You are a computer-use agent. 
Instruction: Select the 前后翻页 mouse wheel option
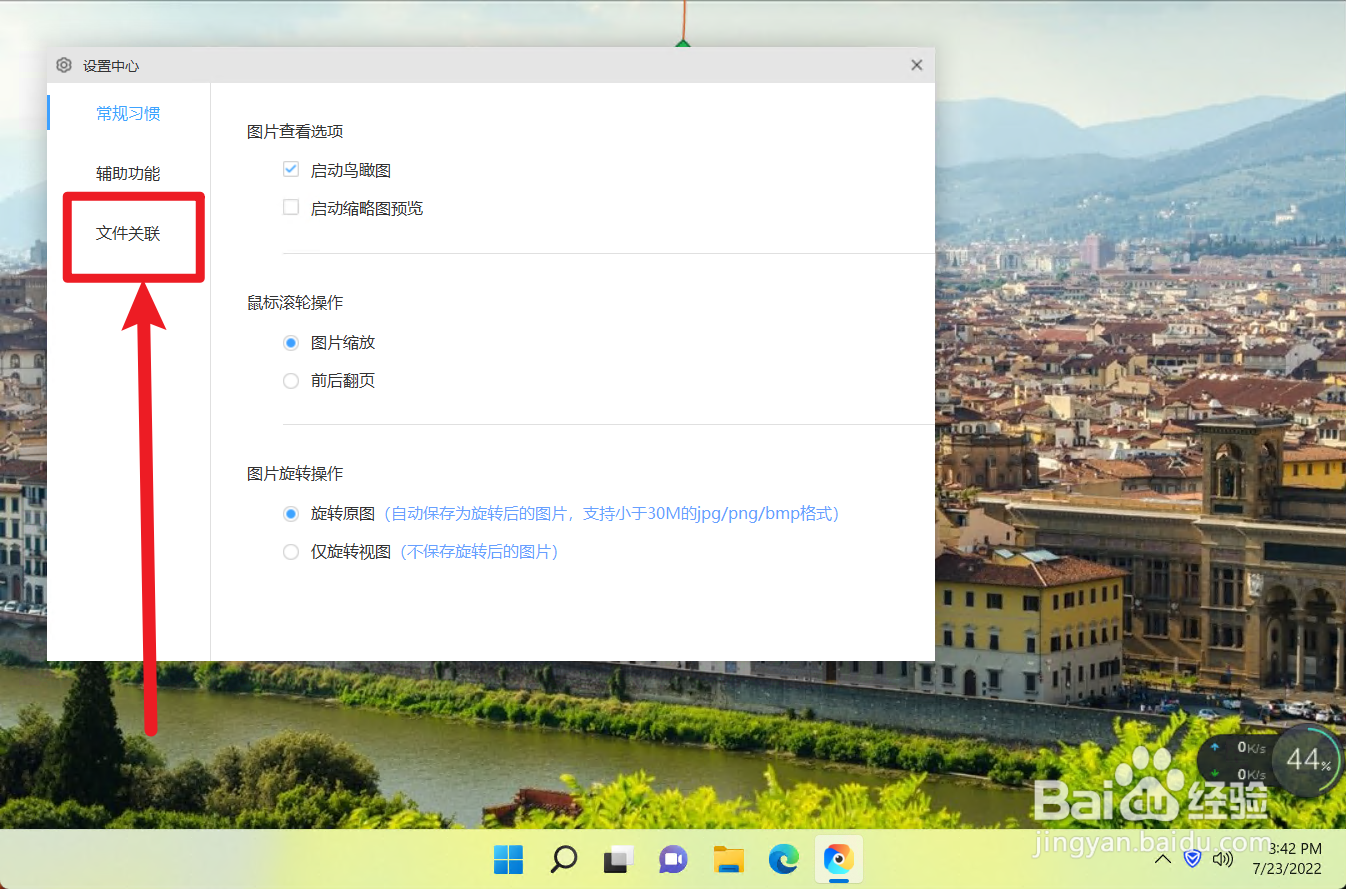click(290, 380)
